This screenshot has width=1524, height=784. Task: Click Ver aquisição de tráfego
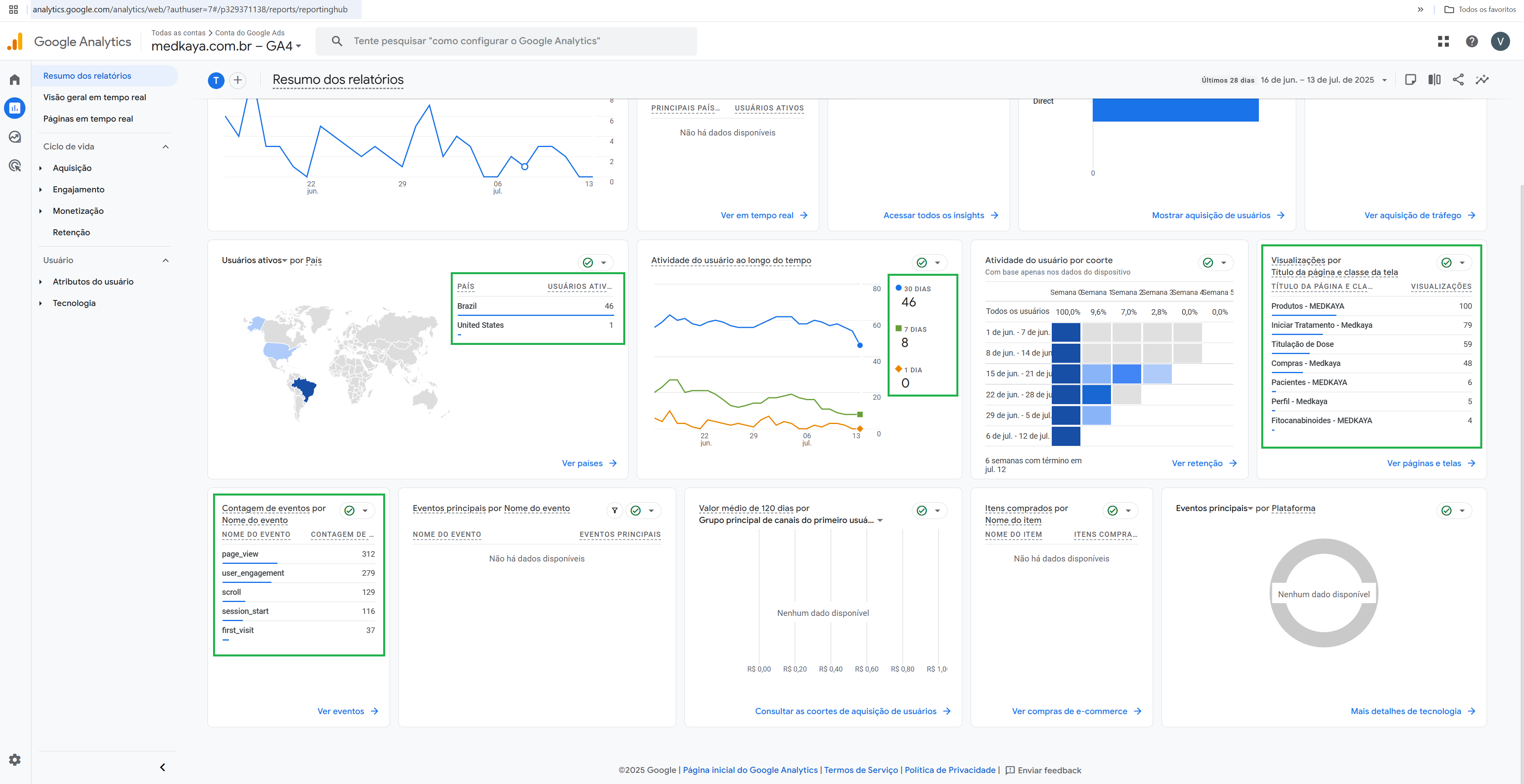point(1420,215)
